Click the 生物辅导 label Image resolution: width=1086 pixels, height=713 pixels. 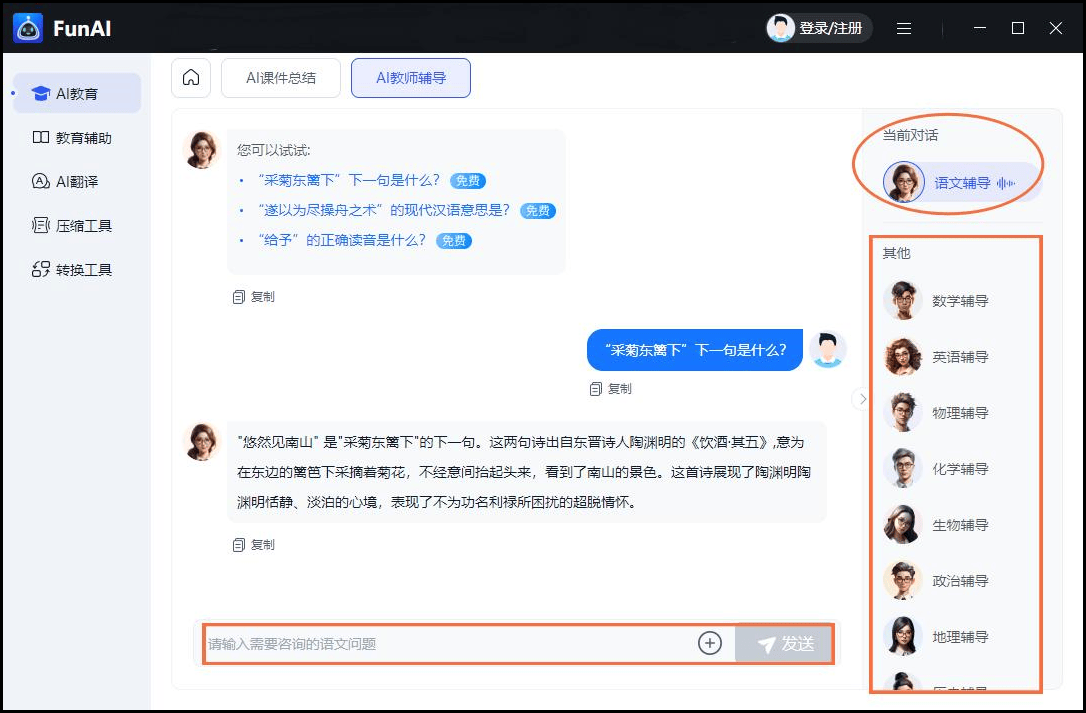[x=960, y=525]
